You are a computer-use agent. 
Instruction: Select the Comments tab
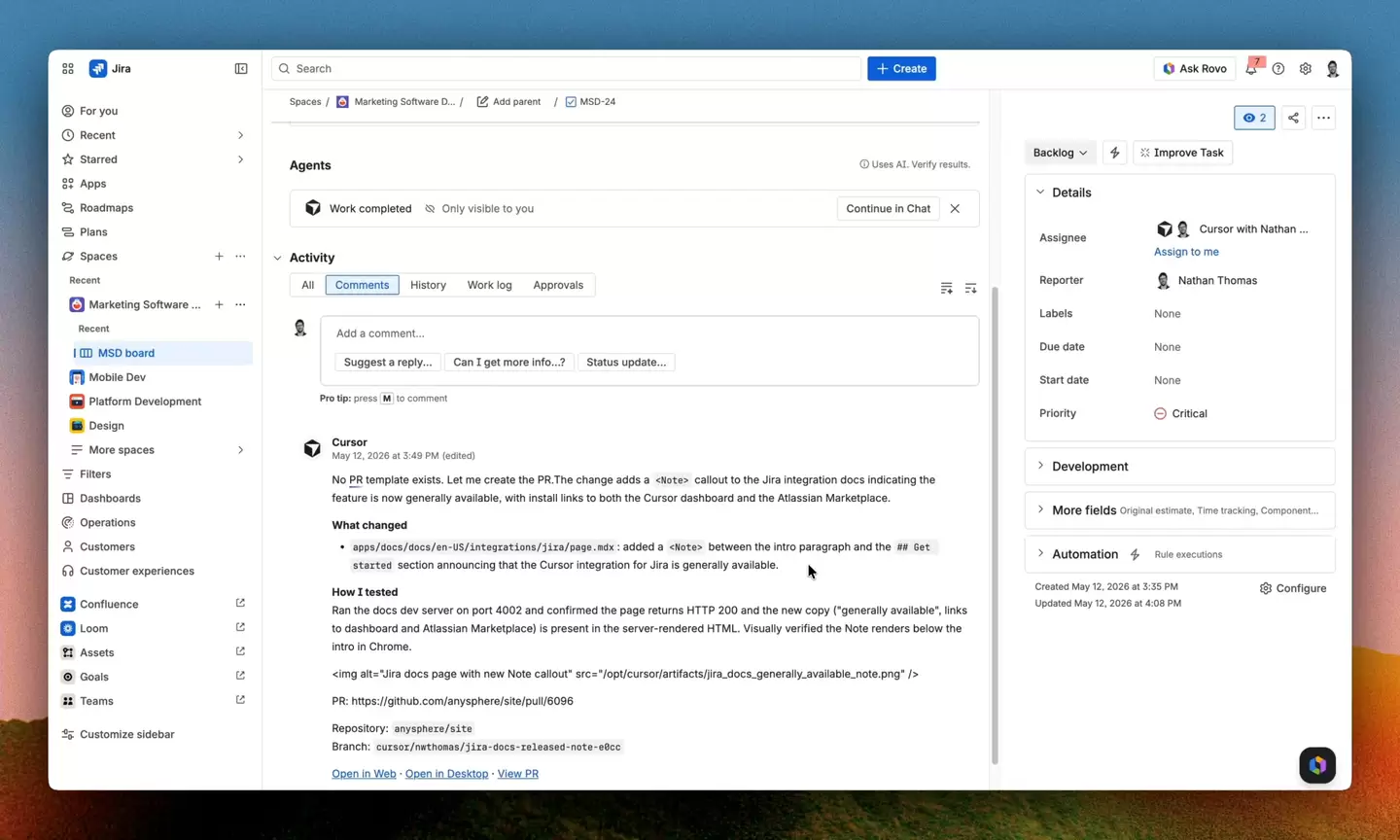pos(362,285)
